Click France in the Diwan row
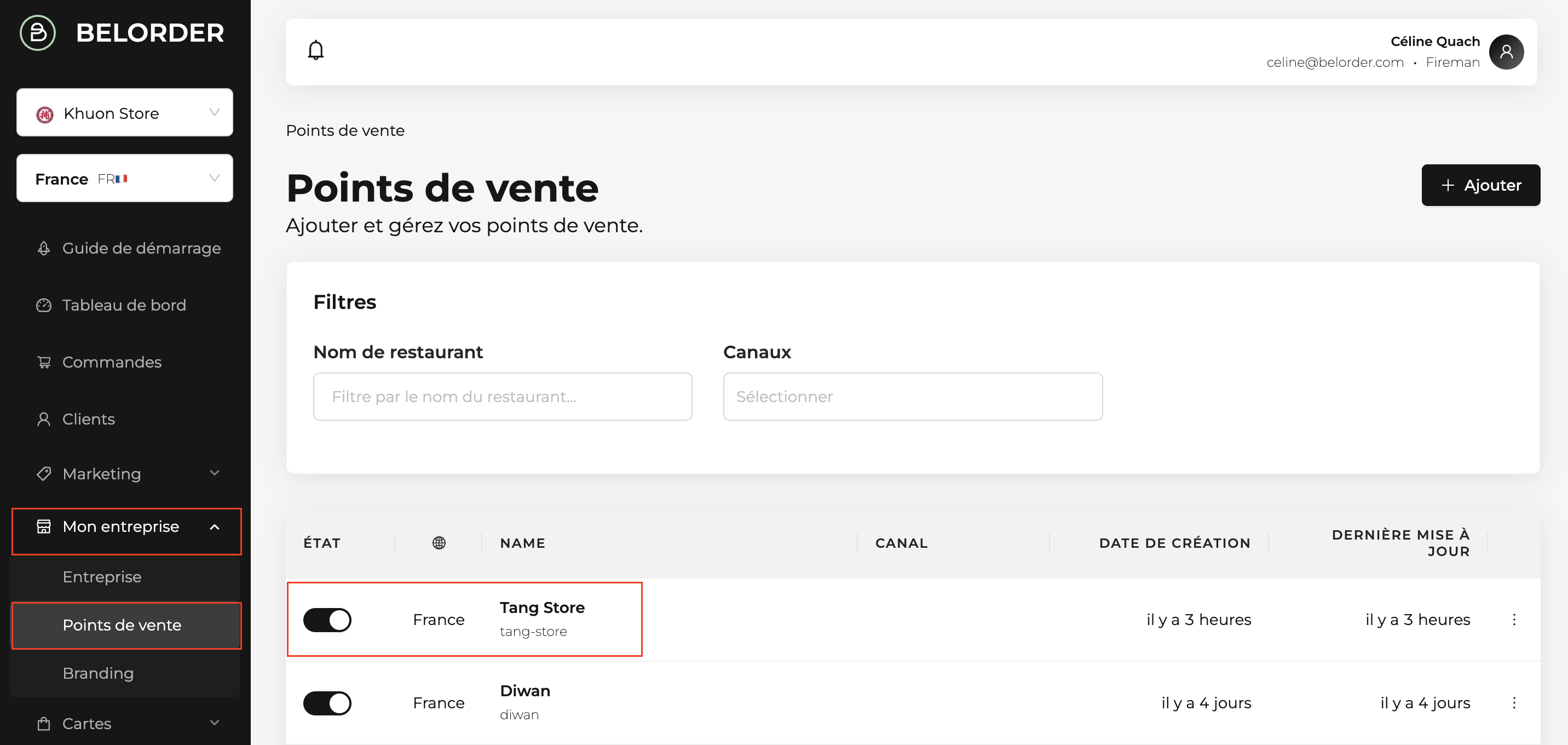The image size is (1568, 745). (x=438, y=703)
